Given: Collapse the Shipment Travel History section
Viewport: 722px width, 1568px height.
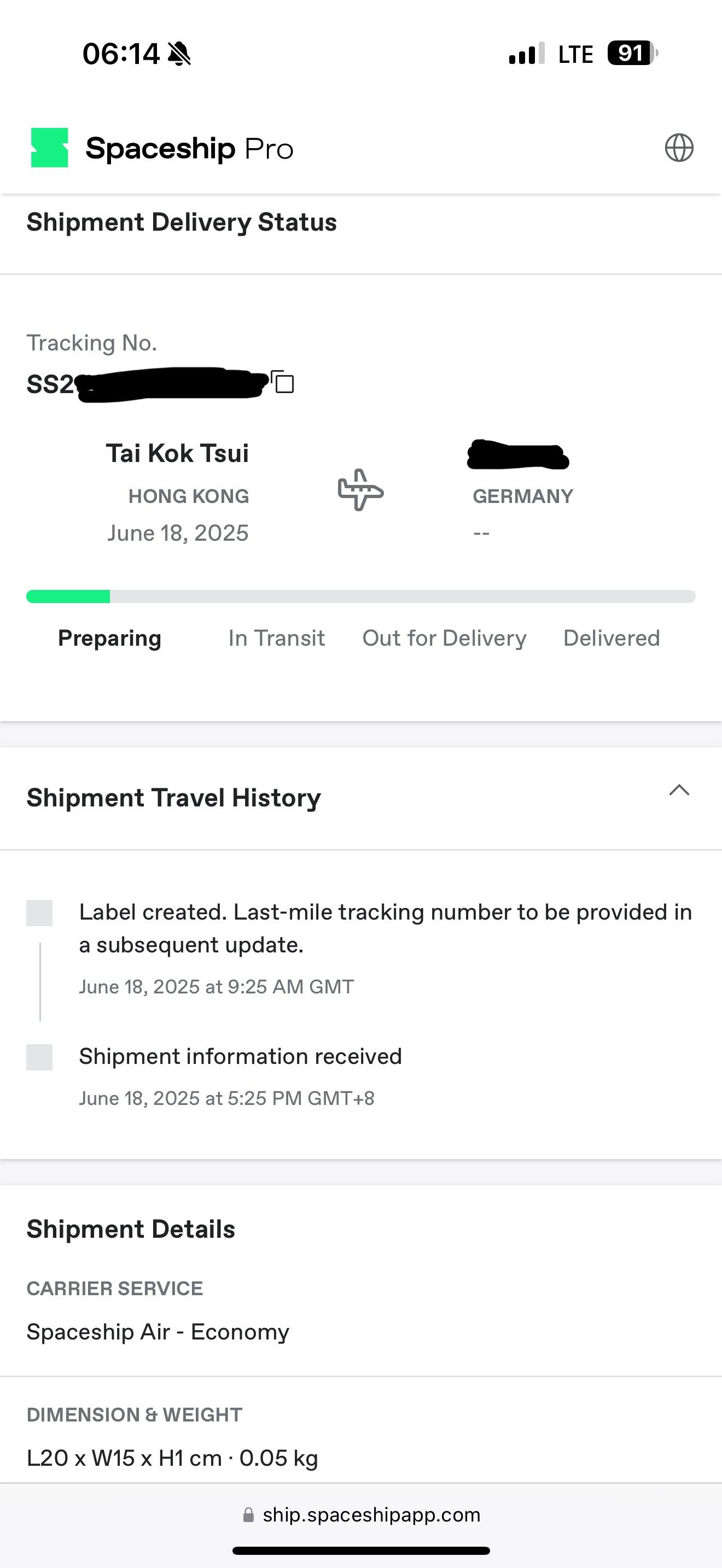Looking at the screenshot, I should click(x=679, y=791).
